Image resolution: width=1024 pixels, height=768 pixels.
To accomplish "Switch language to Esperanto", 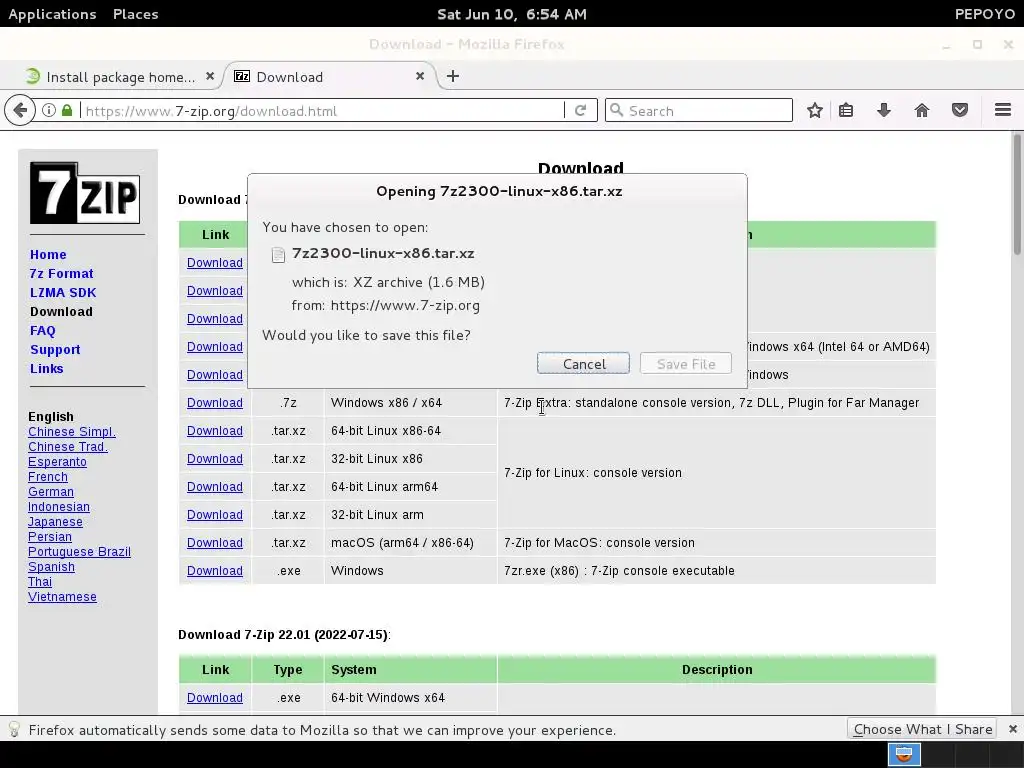I will [x=57, y=462].
